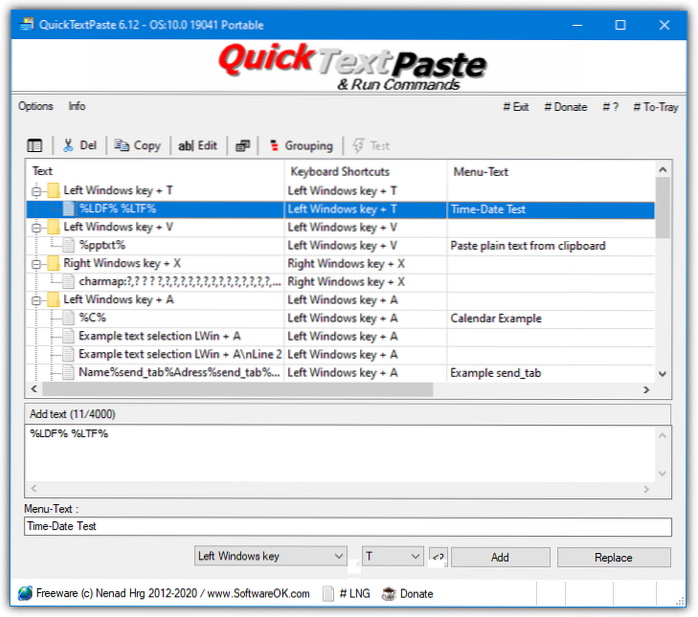This screenshot has width=698, height=617.
Task: Open the Grouping toolbar option
Action: [x=299, y=145]
